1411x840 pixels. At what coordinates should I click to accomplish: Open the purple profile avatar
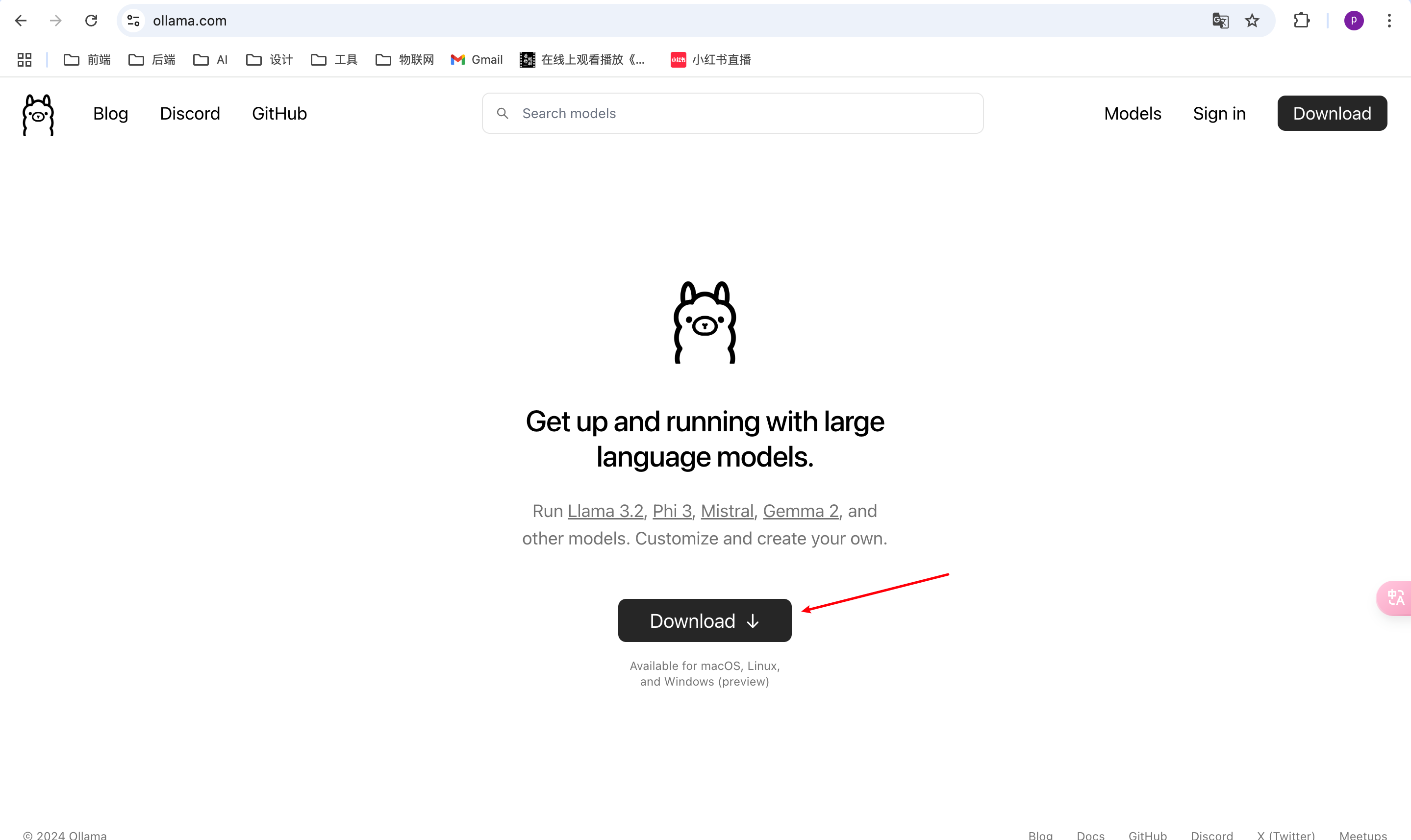[x=1353, y=21]
